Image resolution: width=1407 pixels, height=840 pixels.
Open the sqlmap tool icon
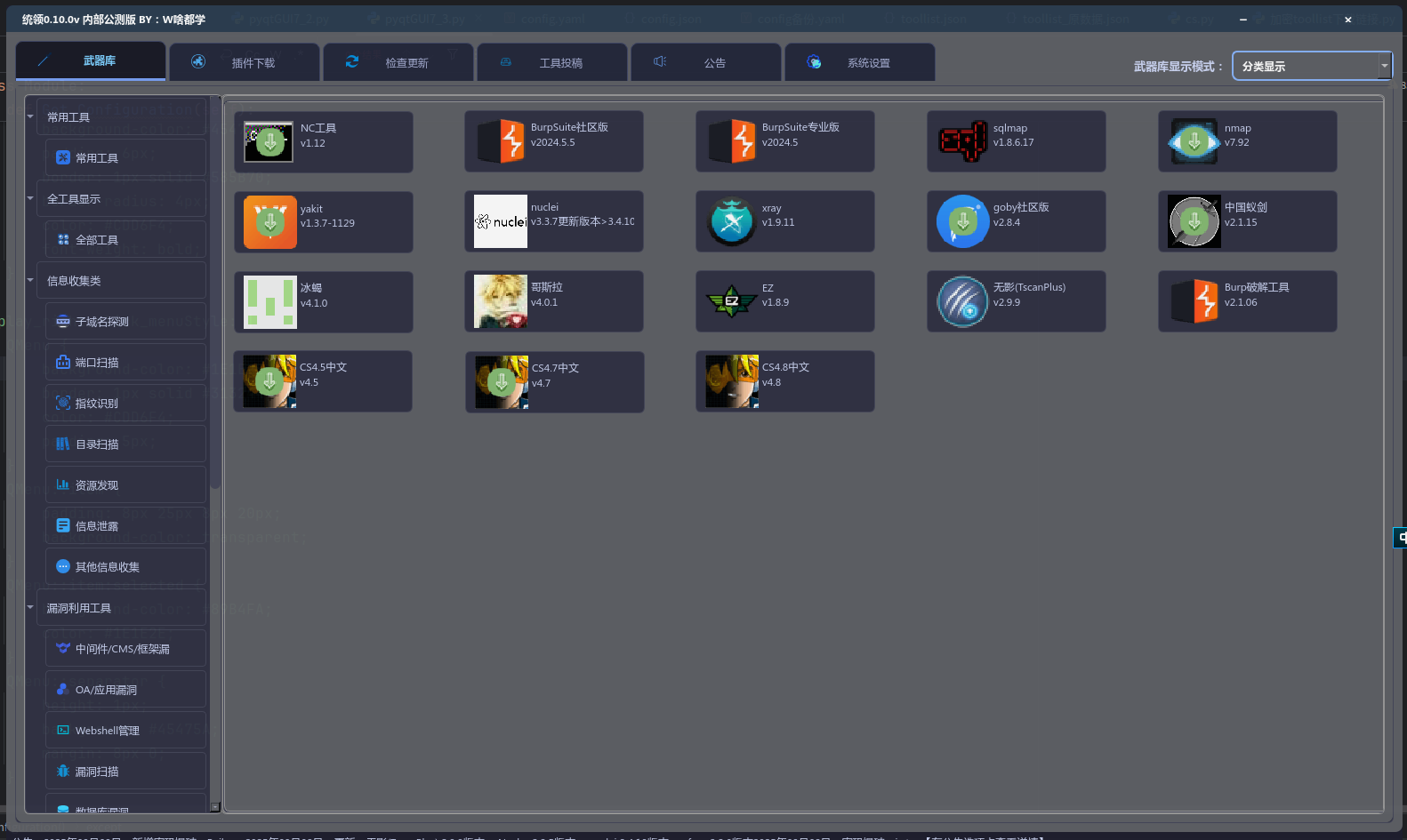(962, 141)
